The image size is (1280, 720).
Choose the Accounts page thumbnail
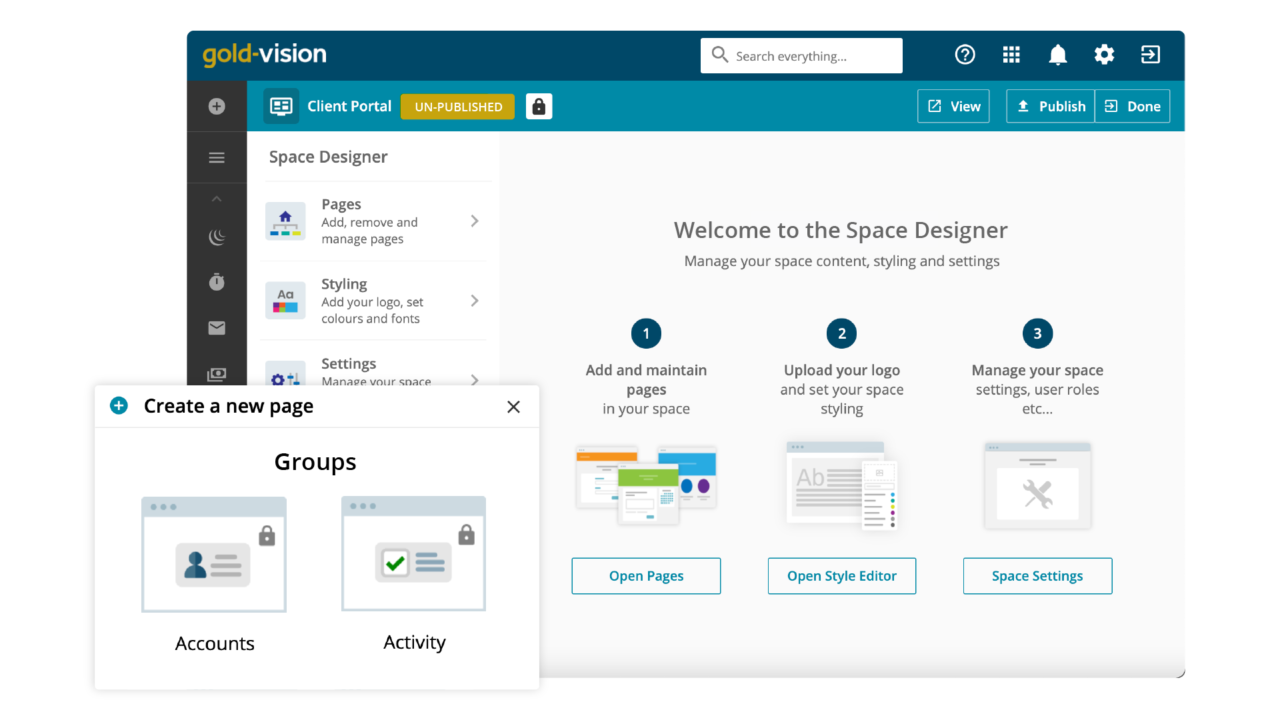[214, 555]
